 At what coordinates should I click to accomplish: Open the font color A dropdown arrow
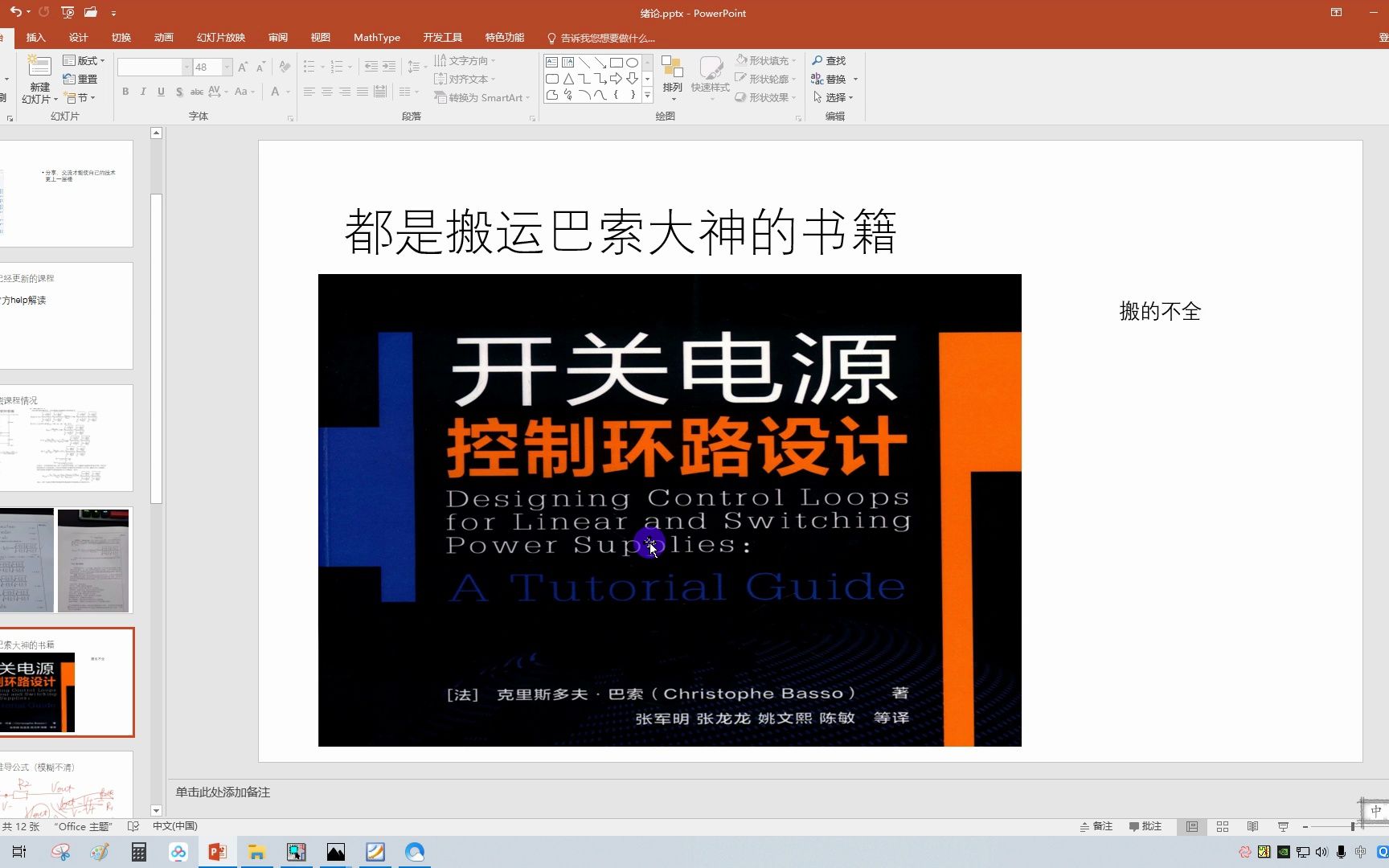288,92
